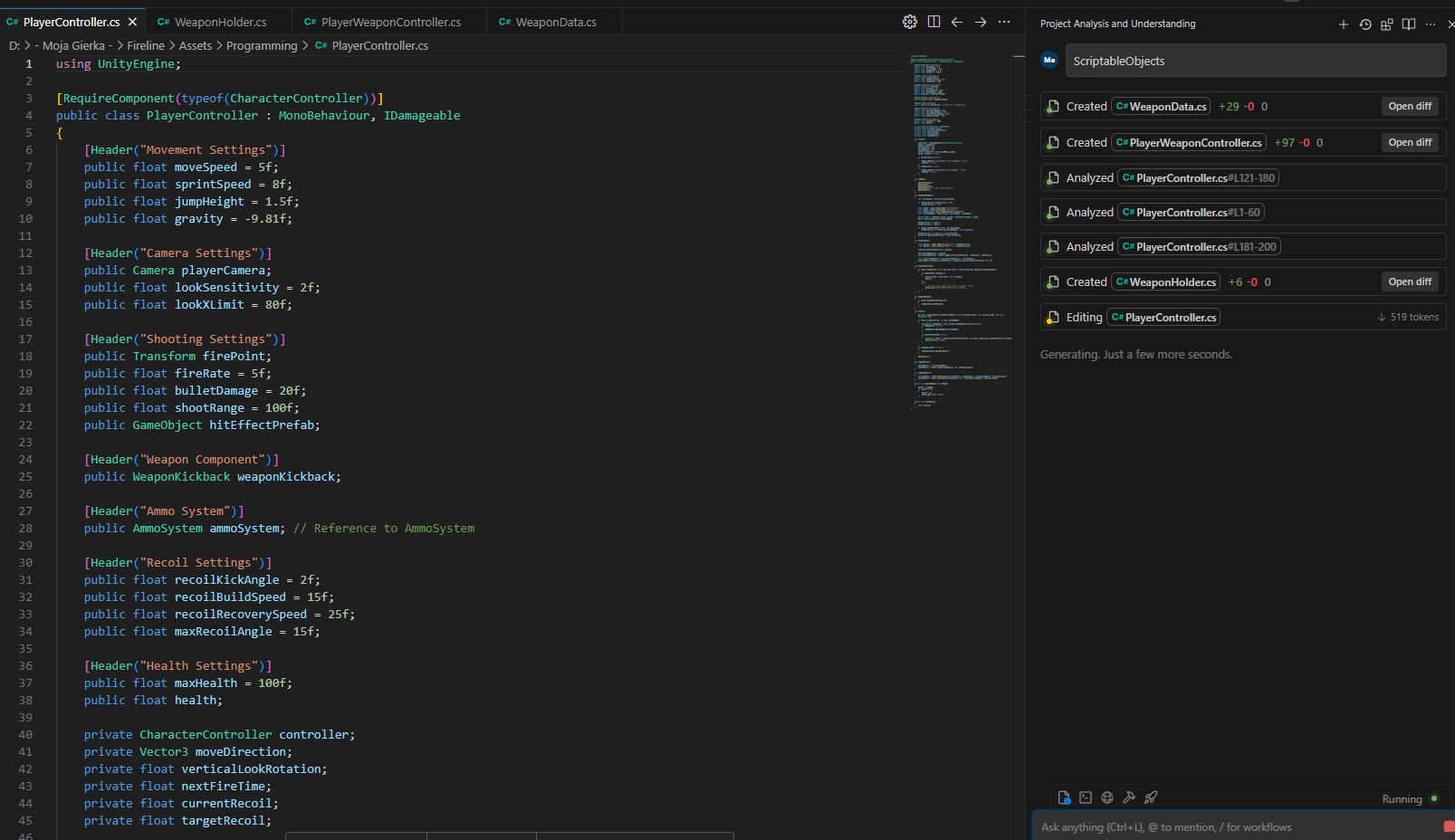Image resolution: width=1455 pixels, height=840 pixels.
Task: Open the editor settings gear icon
Action: click(x=910, y=22)
